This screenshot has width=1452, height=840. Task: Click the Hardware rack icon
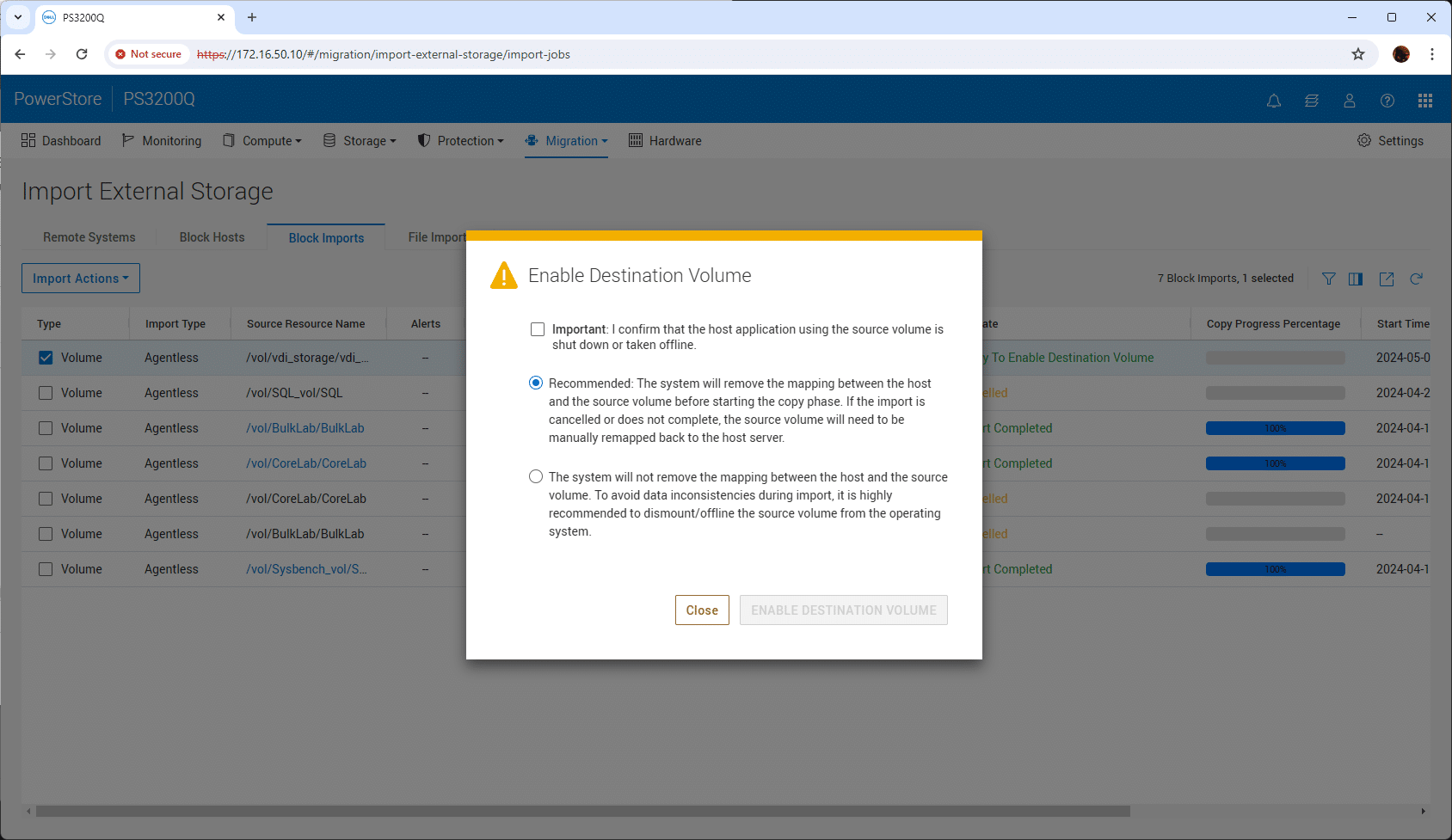click(636, 140)
